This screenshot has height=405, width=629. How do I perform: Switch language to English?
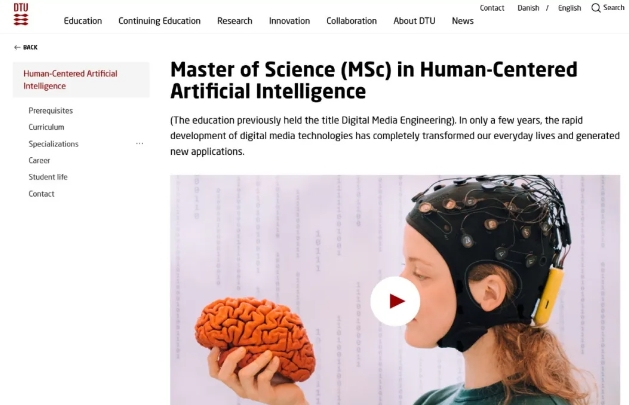569,8
